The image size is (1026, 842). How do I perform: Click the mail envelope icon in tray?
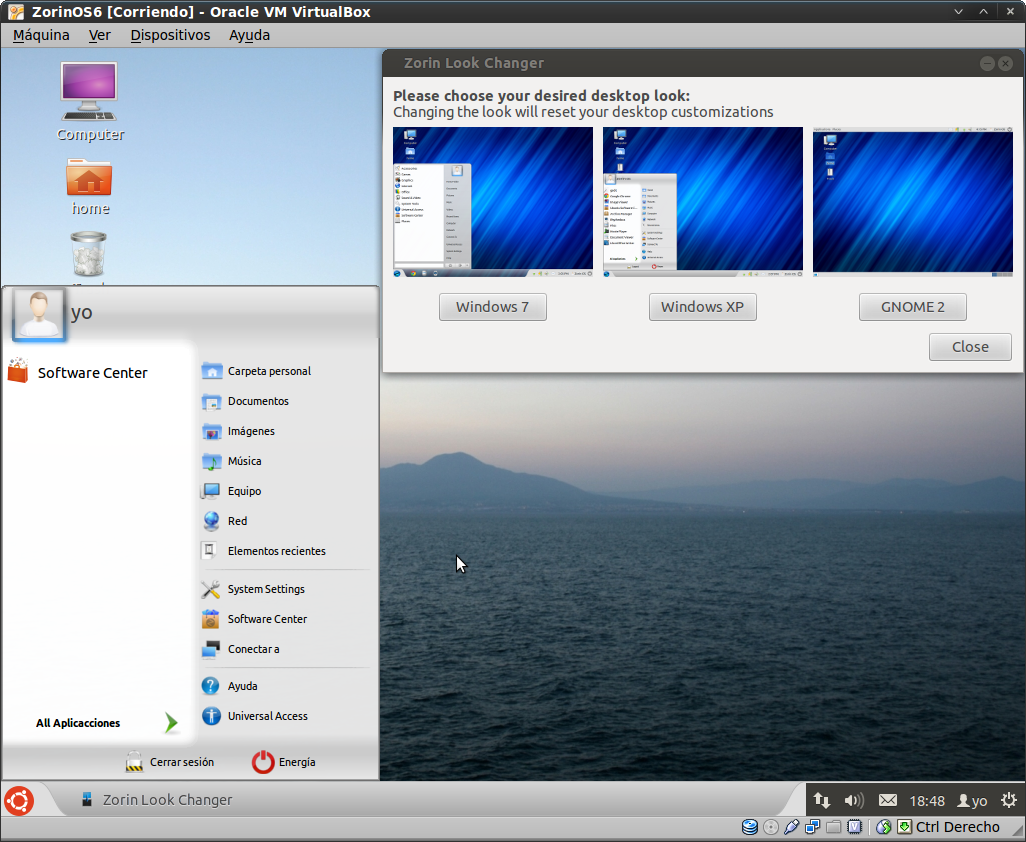[887, 800]
